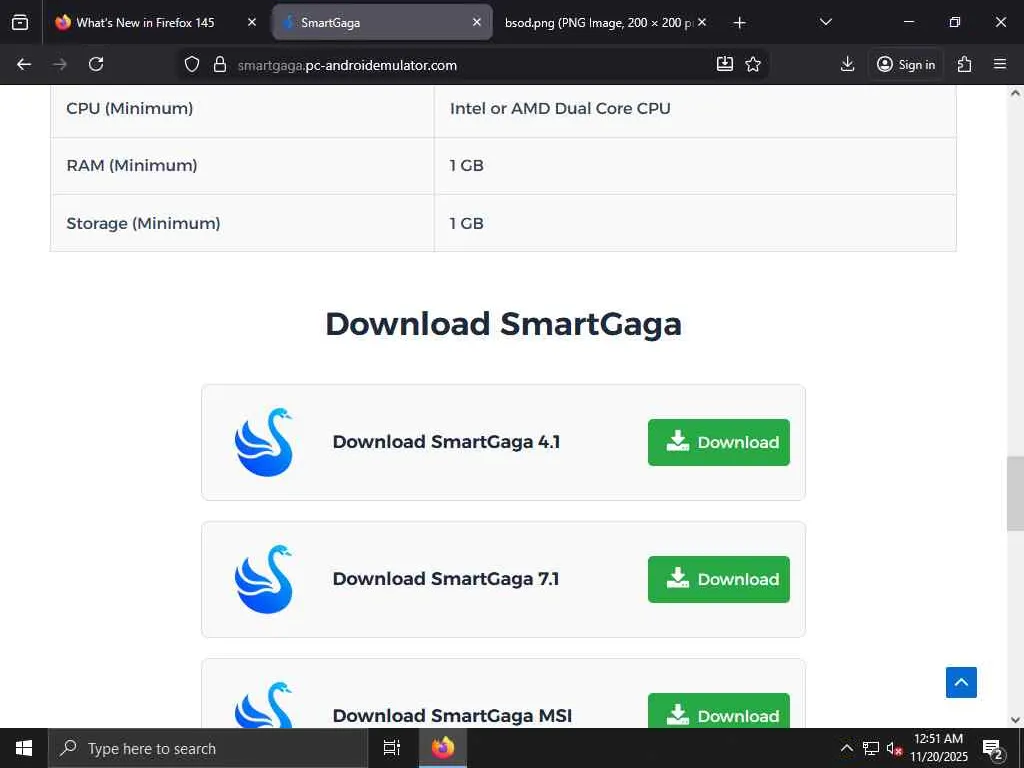Open Firefox application menu
This screenshot has height=768, width=1024.
1000,64
